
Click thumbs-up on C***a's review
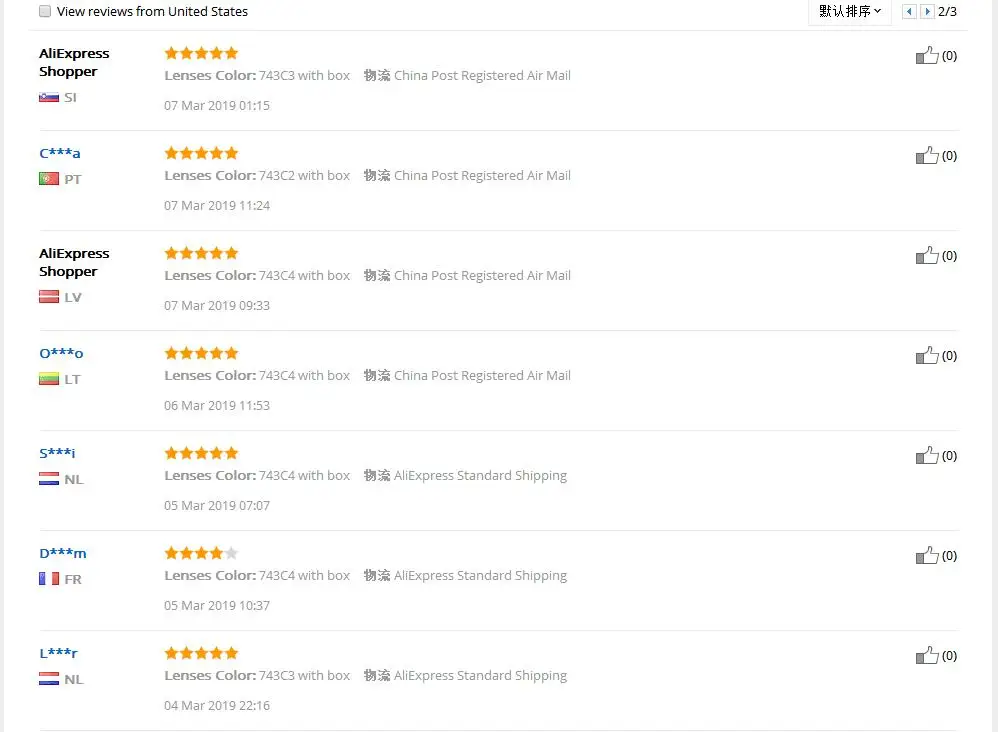click(927, 155)
